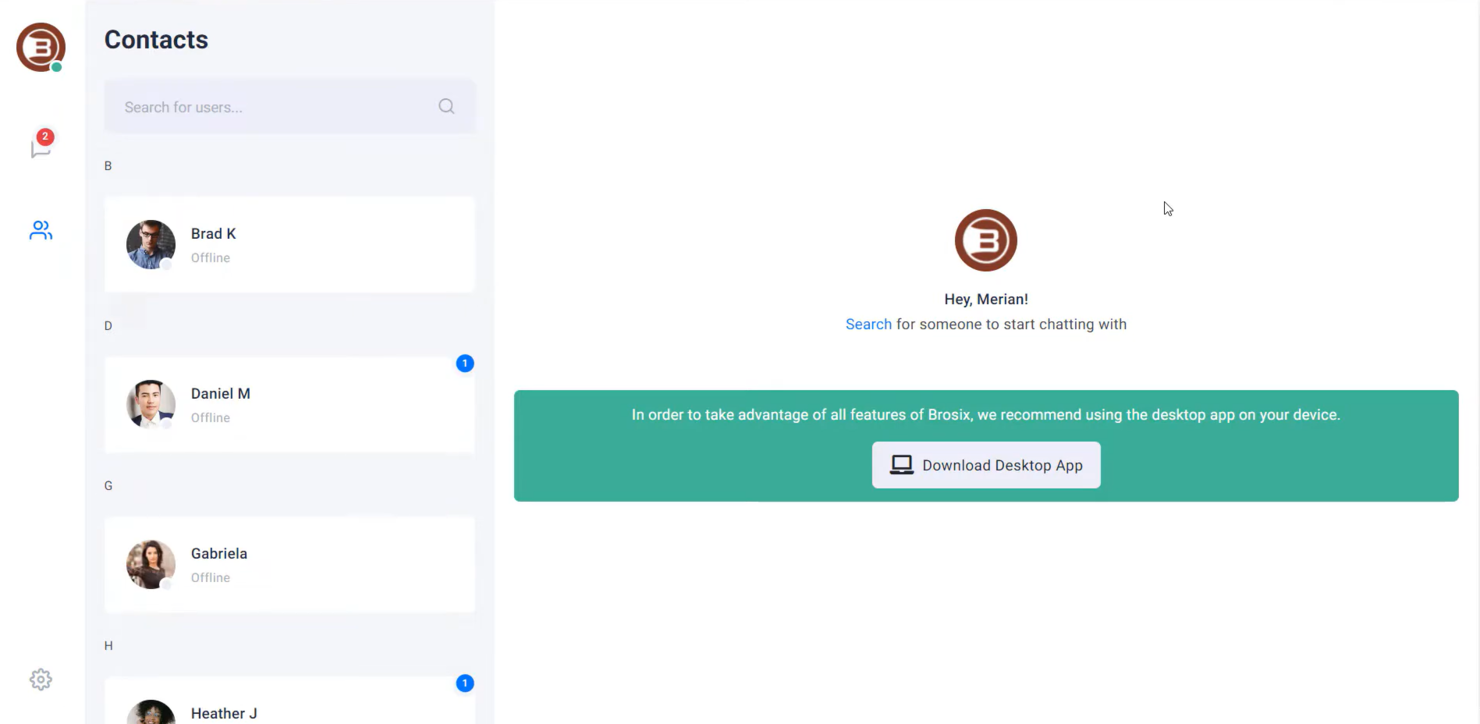Click the magnifier icon in search box
This screenshot has height=724, width=1480.
447,107
